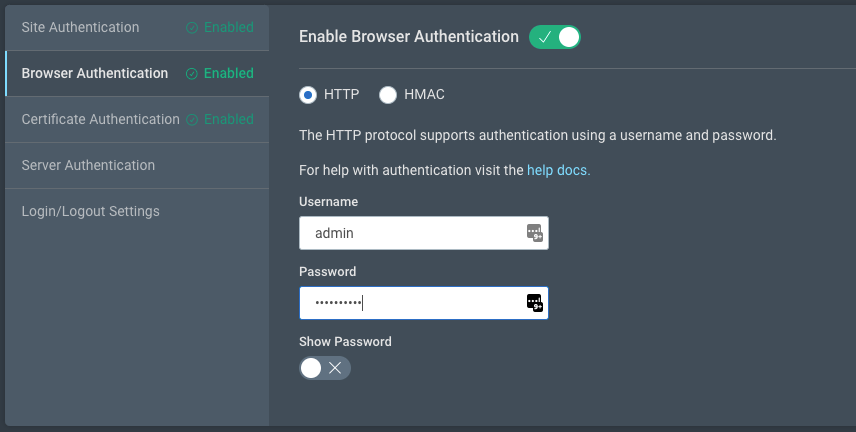This screenshot has height=432, width=856.
Task: Click the password manager icon in Password field
Action: click(535, 303)
